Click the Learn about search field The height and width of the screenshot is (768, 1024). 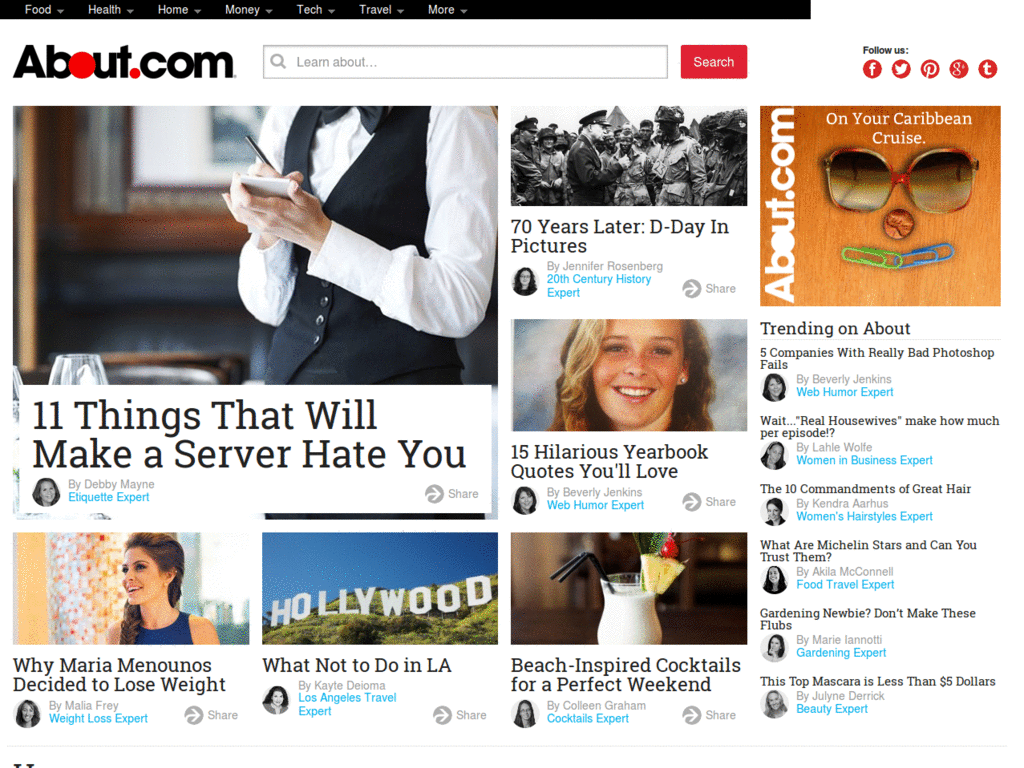(x=465, y=62)
